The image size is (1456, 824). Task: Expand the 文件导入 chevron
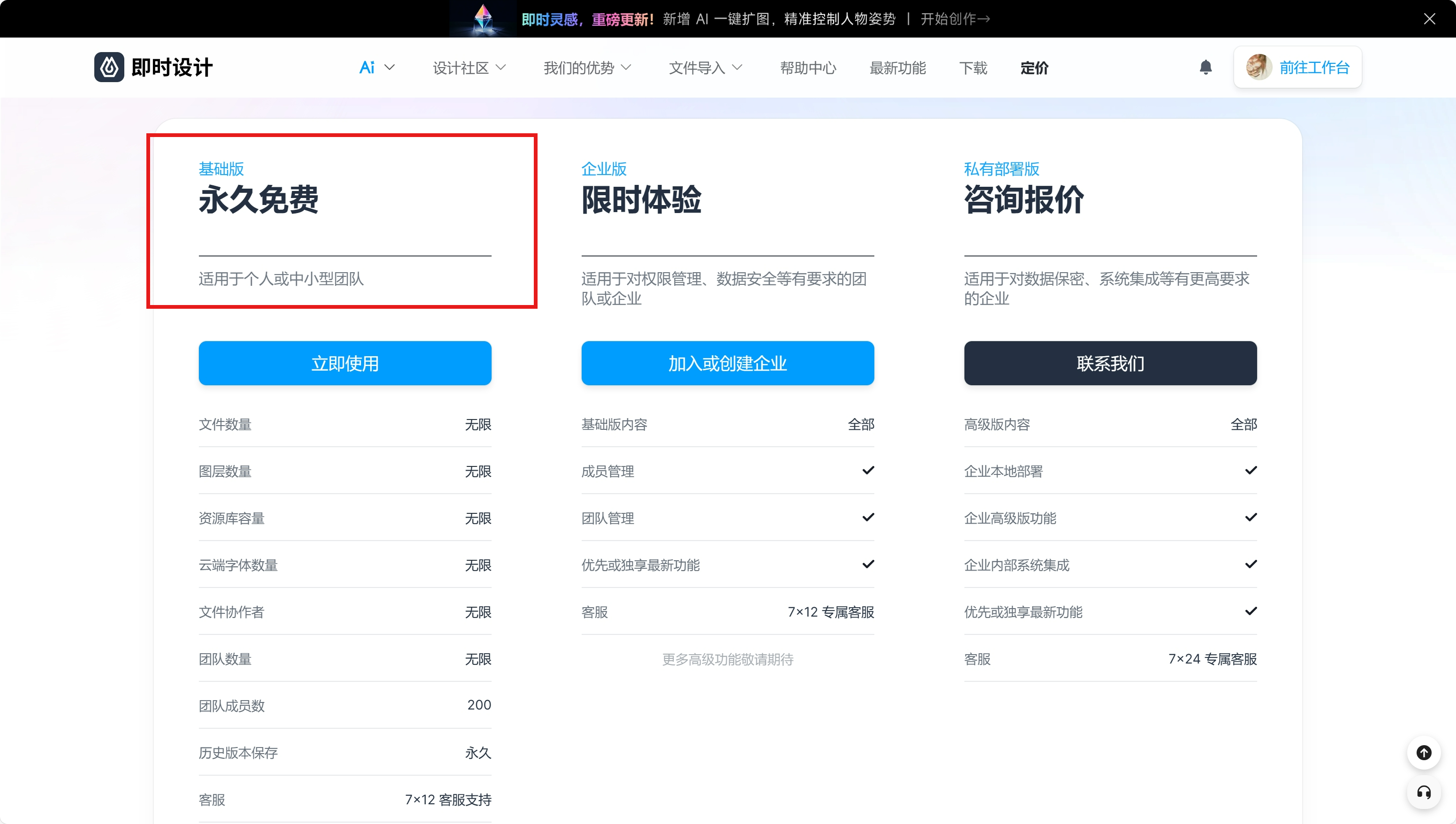click(x=737, y=68)
